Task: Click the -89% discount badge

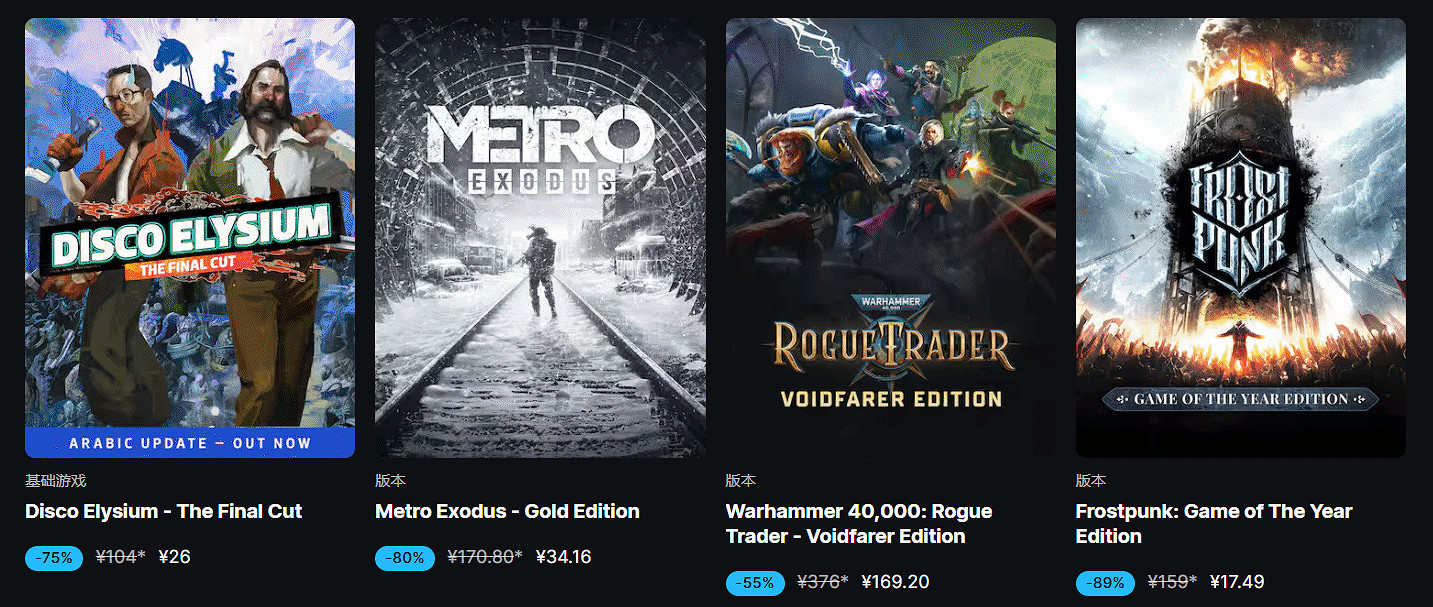Action: [x=1105, y=582]
